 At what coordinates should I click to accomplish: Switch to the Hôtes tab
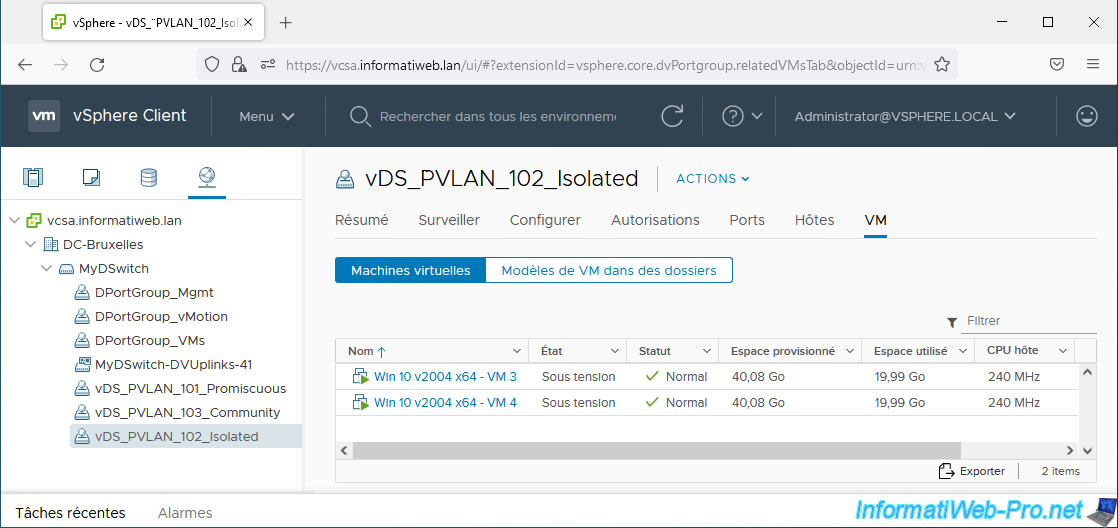814,220
